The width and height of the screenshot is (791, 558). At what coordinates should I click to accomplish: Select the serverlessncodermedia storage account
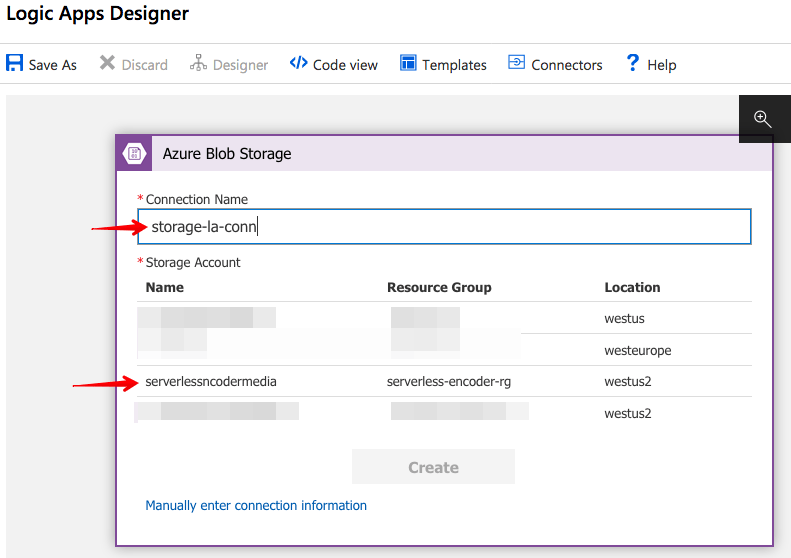(x=211, y=381)
